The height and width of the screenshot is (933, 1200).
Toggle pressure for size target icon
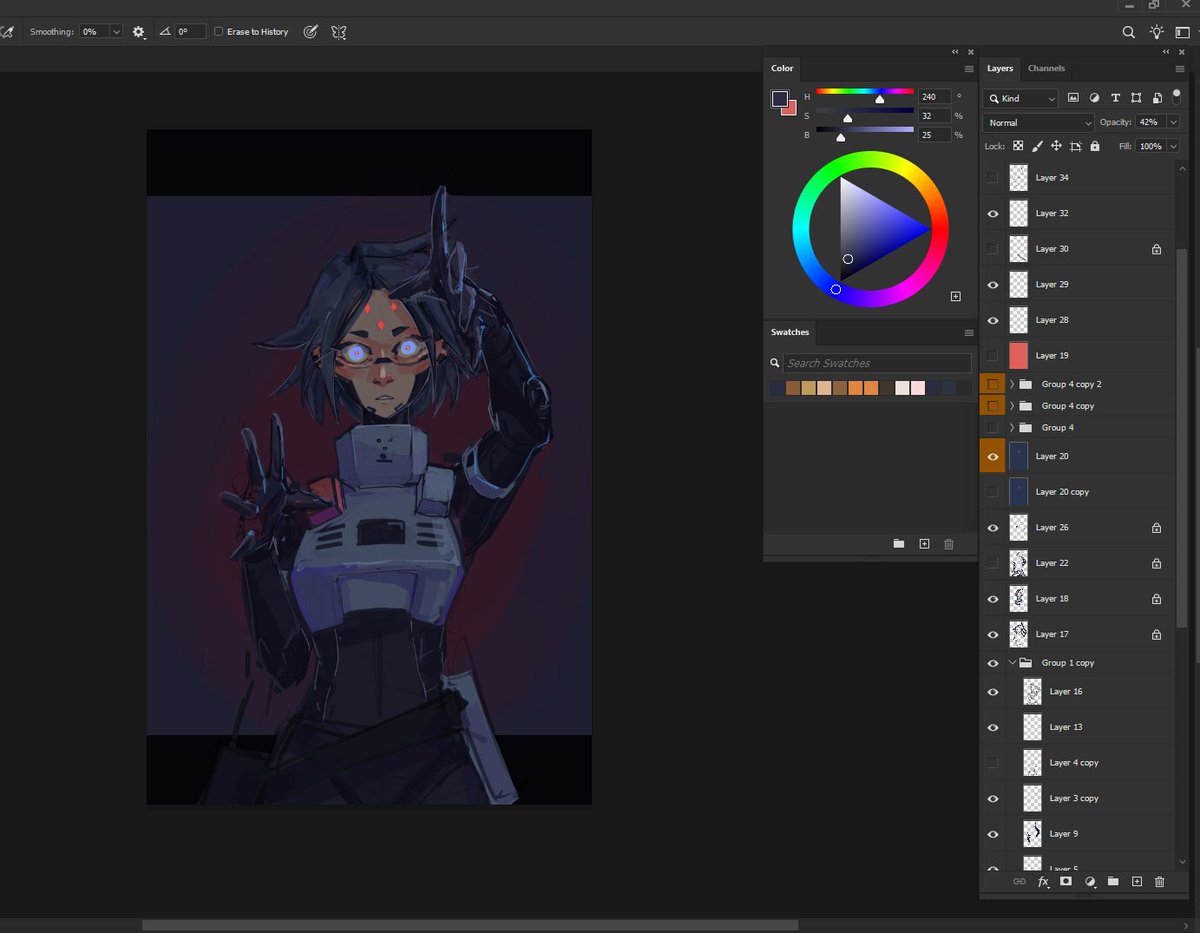[x=310, y=32]
